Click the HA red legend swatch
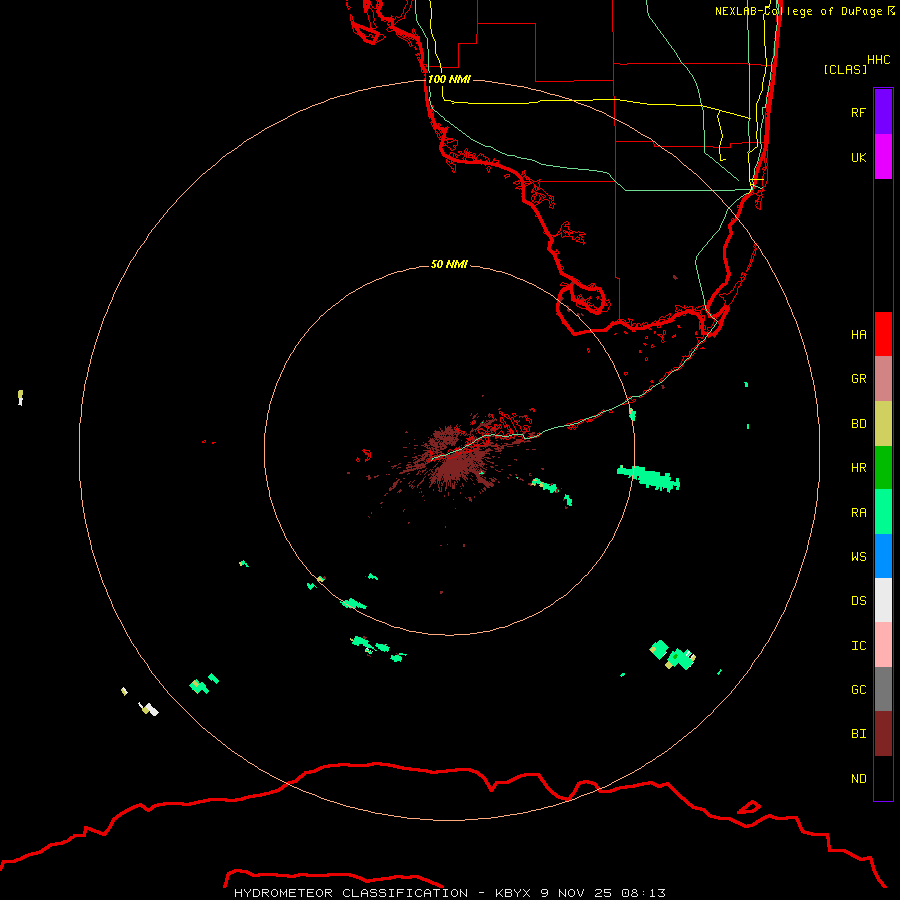The image size is (900, 900). click(x=883, y=334)
